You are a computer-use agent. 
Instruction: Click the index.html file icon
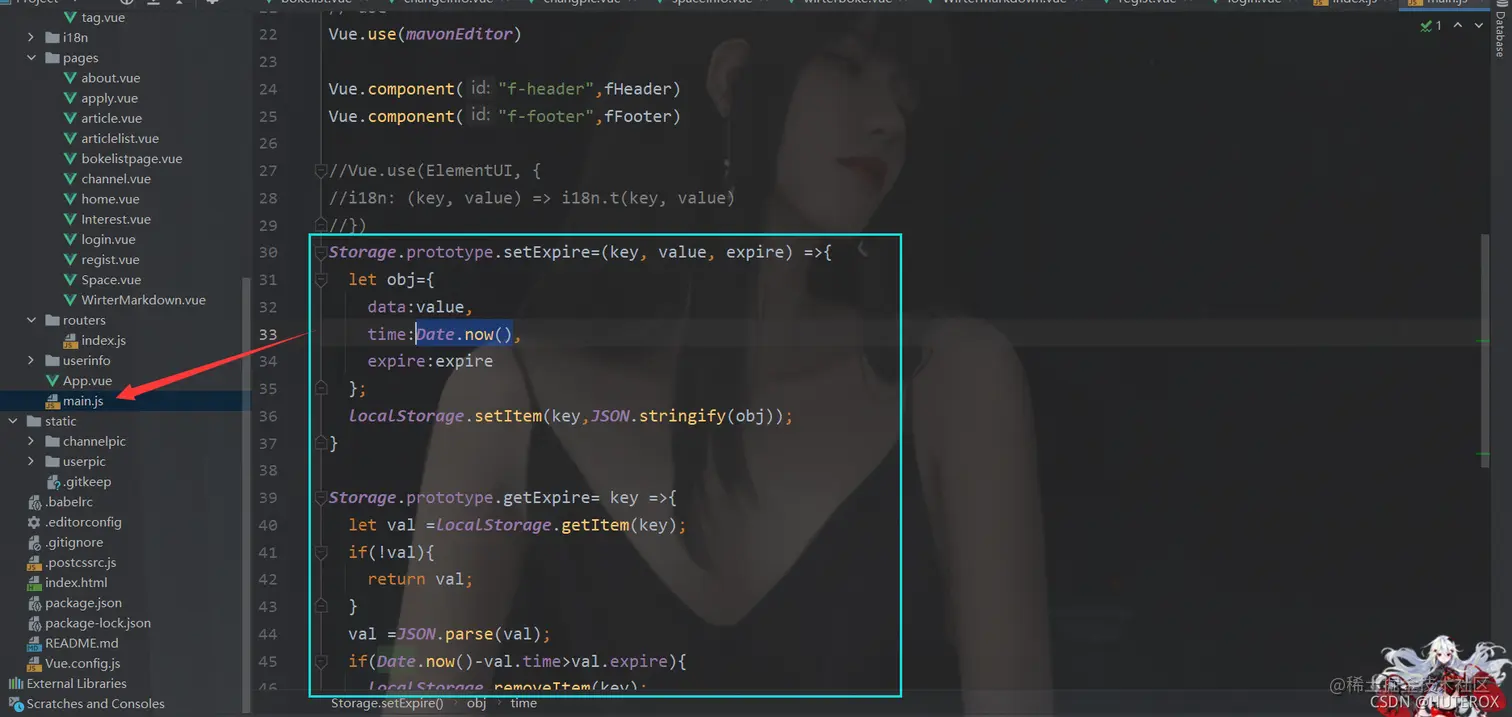click(35, 583)
